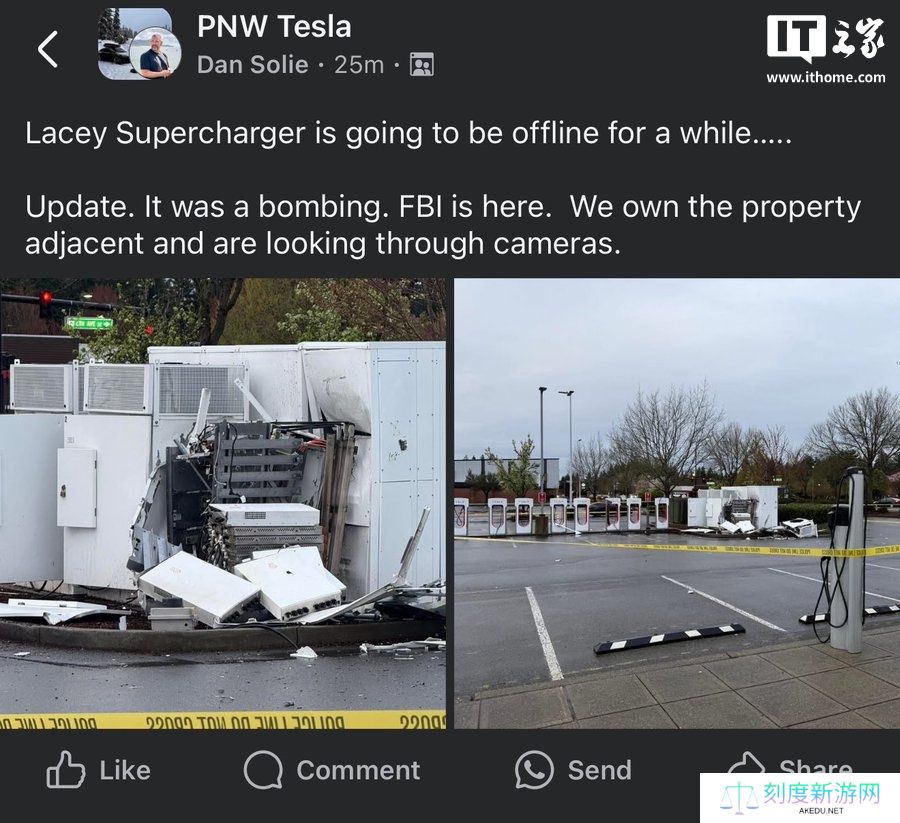Tap the back arrow icon
The width and height of the screenshot is (900, 823).
point(48,49)
